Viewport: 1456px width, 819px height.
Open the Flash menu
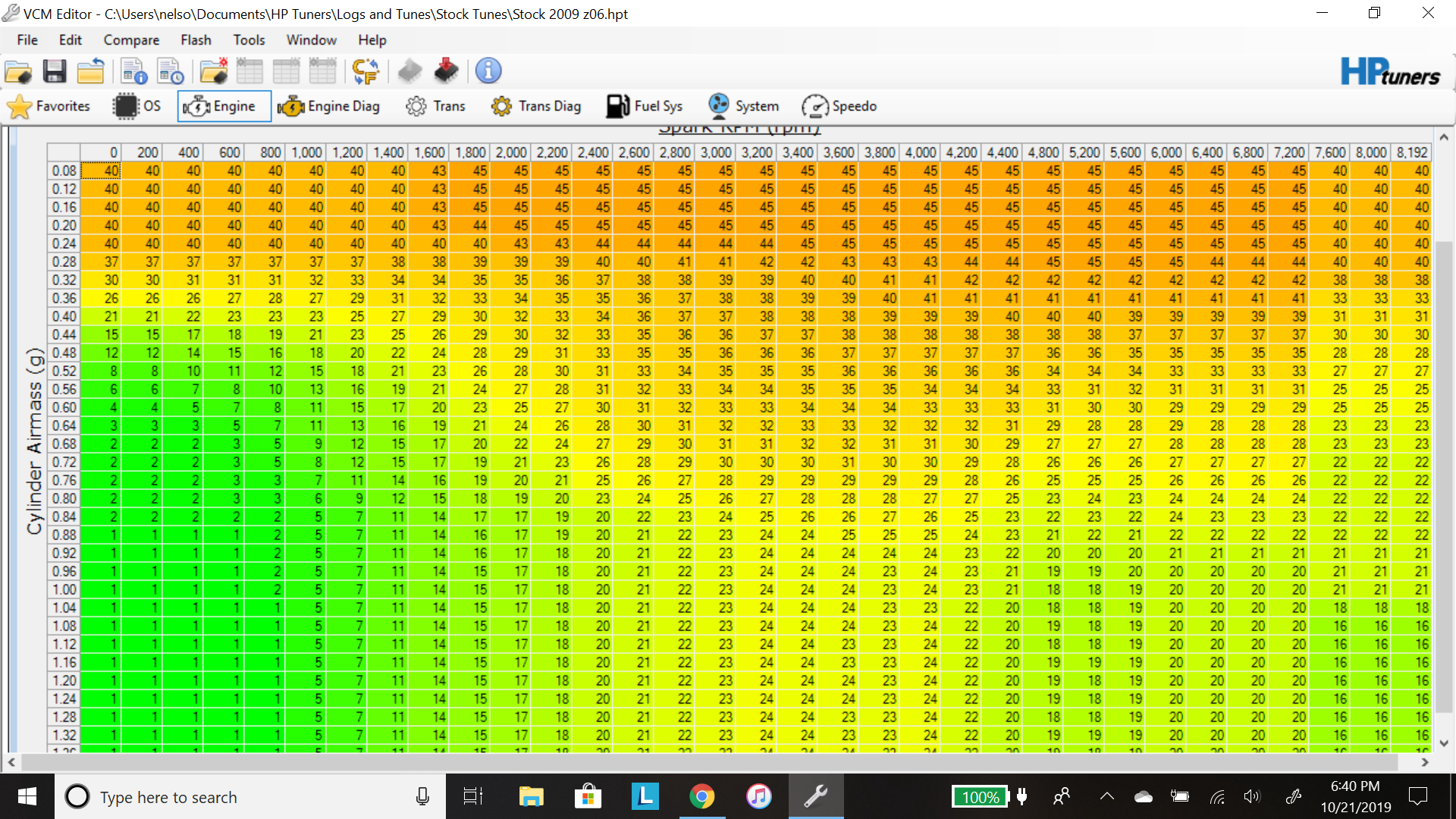[x=196, y=39]
